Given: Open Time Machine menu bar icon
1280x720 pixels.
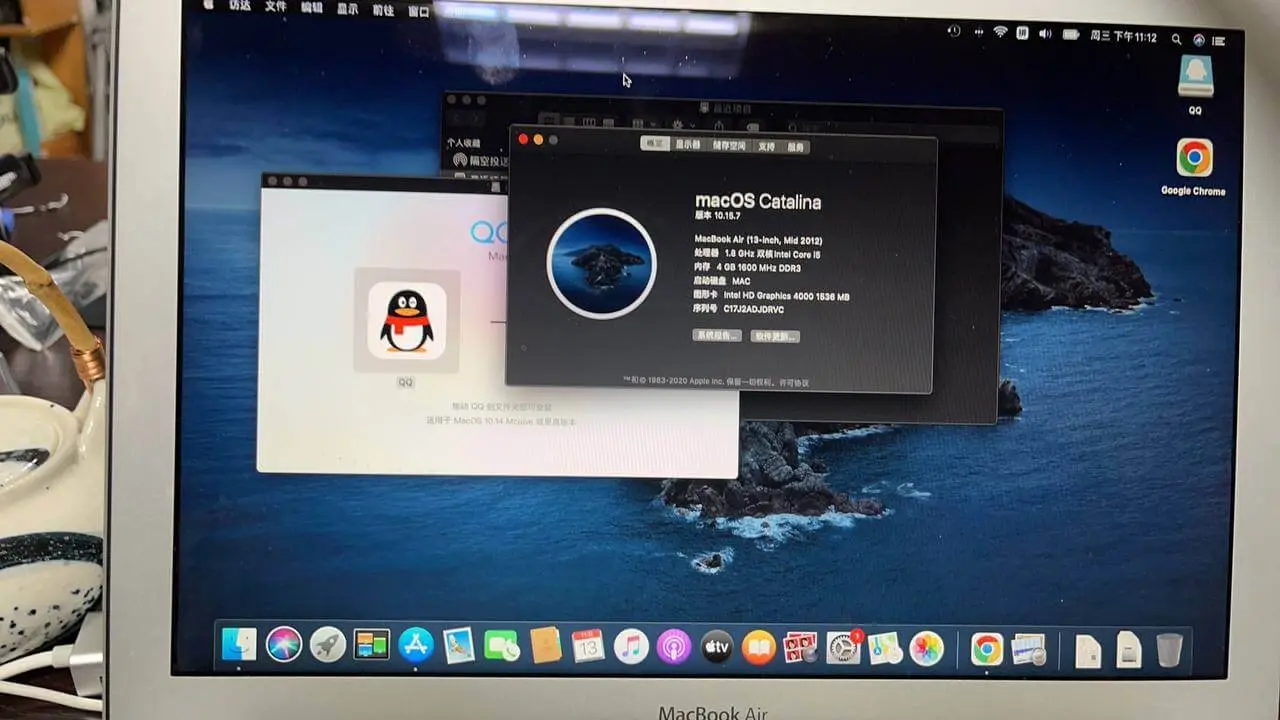Looking at the screenshot, I should point(954,32).
